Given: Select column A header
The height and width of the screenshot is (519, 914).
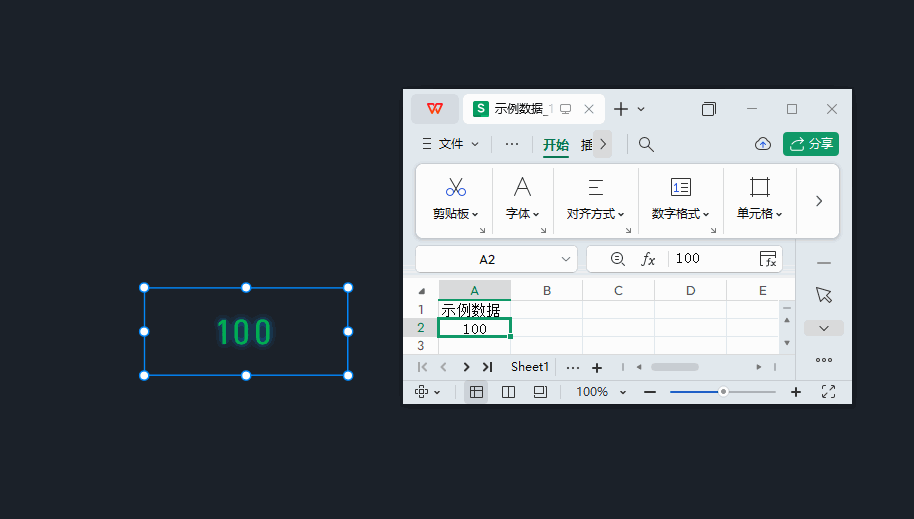Looking at the screenshot, I should pos(474,290).
